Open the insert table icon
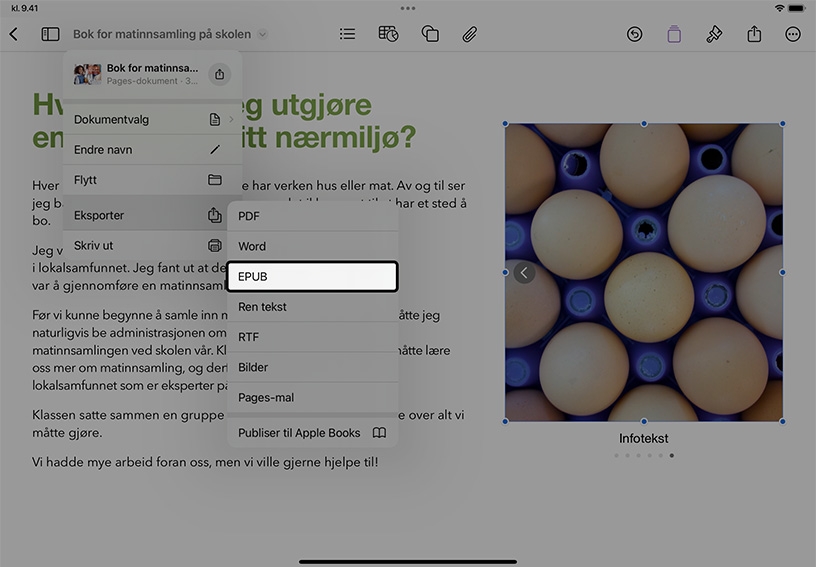816x567 pixels. (388, 34)
